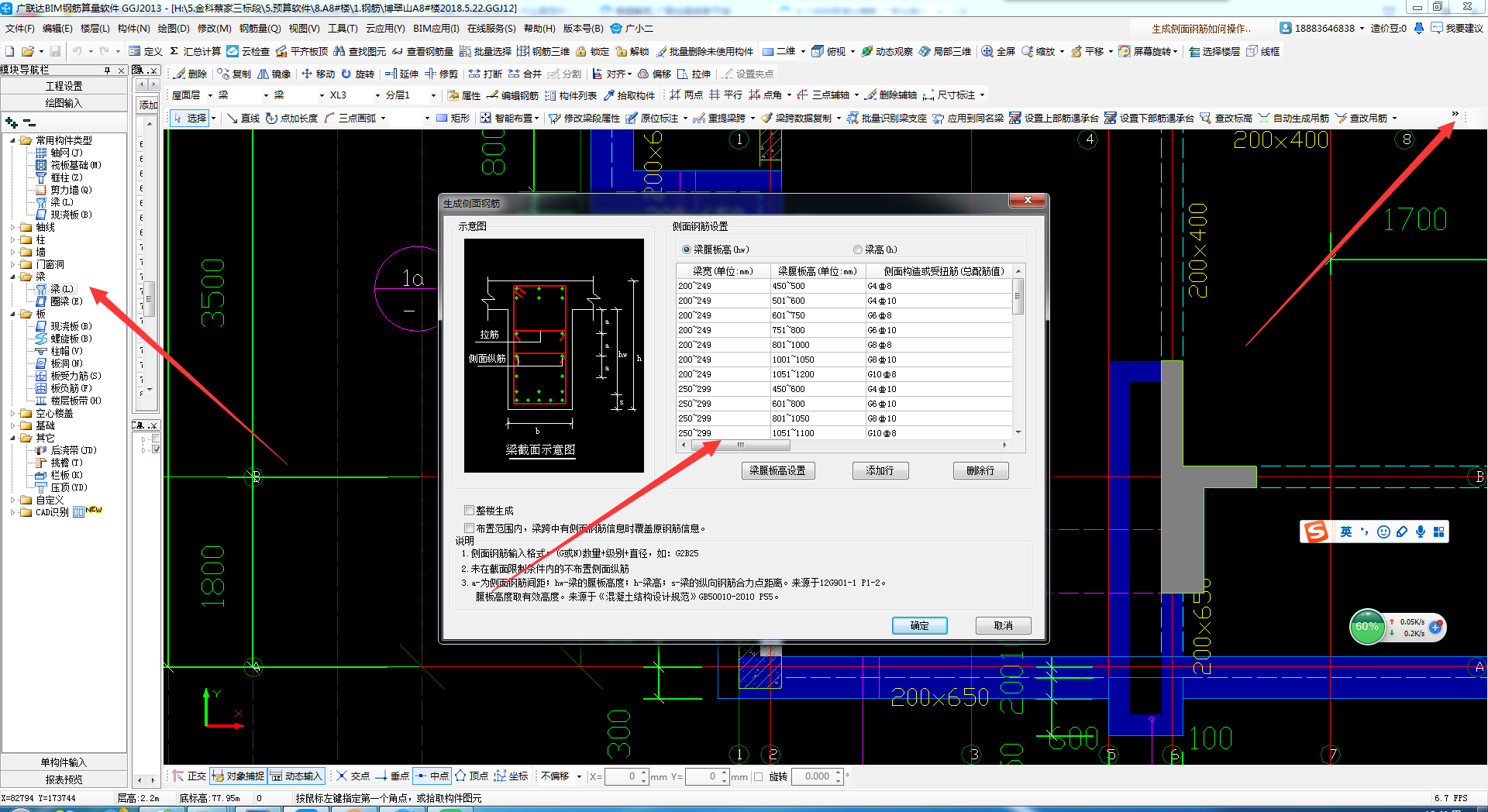Select 镜像 mirror tool
This screenshot has width=1488, height=812.
(274, 74)
